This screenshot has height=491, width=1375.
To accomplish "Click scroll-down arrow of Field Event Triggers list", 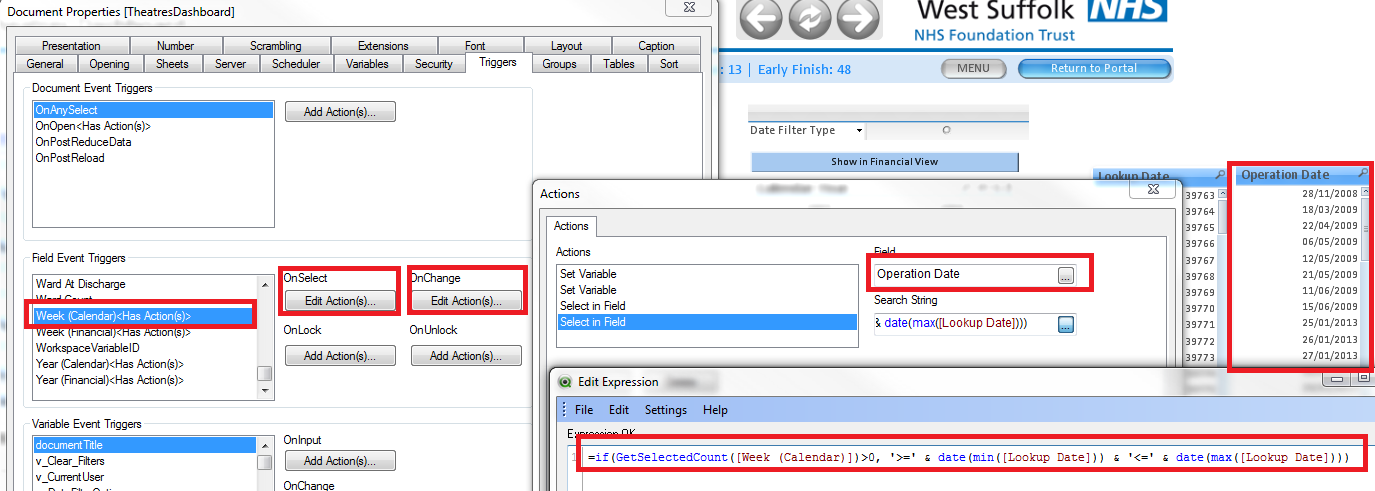I will pyautogui.click(x=264, y=389).
